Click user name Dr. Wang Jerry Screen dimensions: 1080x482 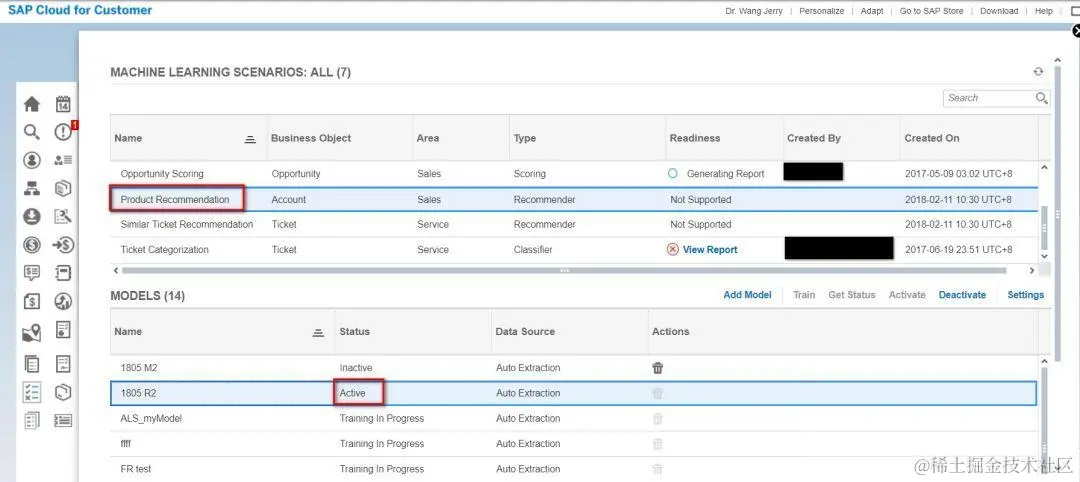click(754, 11)
